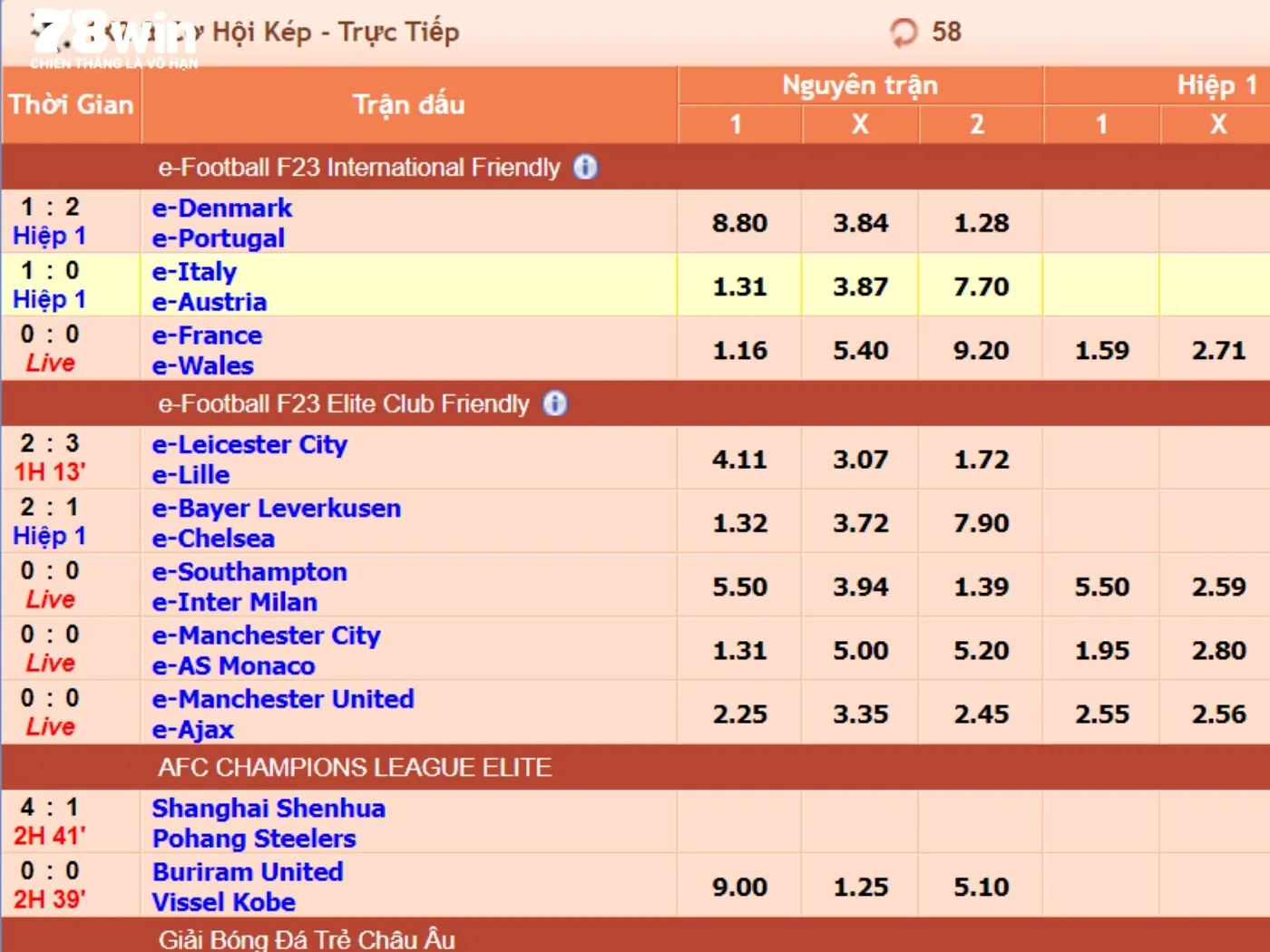Select first-half odds 2.55 for e-Manchester United
This screenshot has width=1270, height=952.
pos(1102,714)
